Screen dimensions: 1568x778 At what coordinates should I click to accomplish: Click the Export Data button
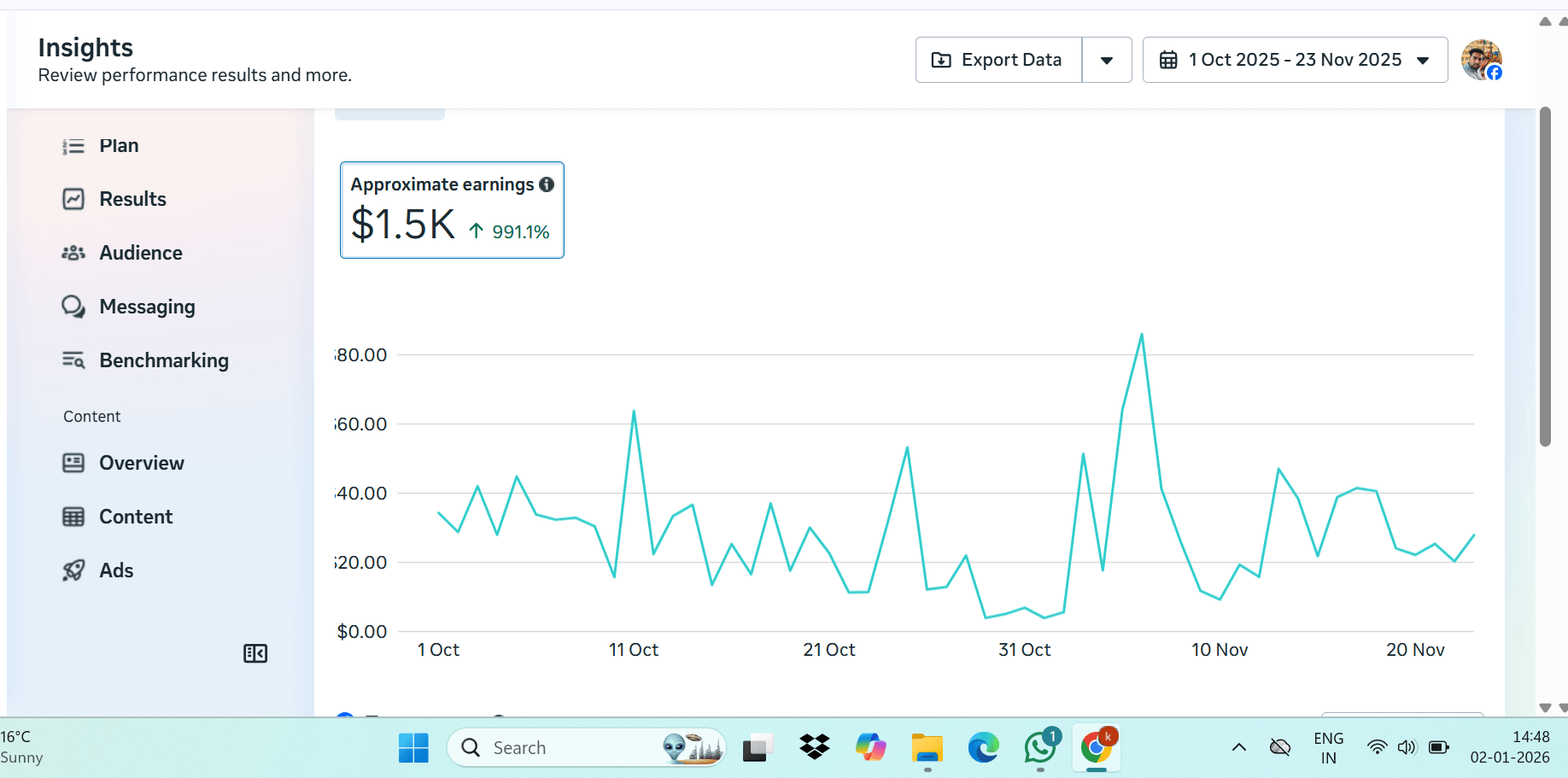tap(998, 60)
